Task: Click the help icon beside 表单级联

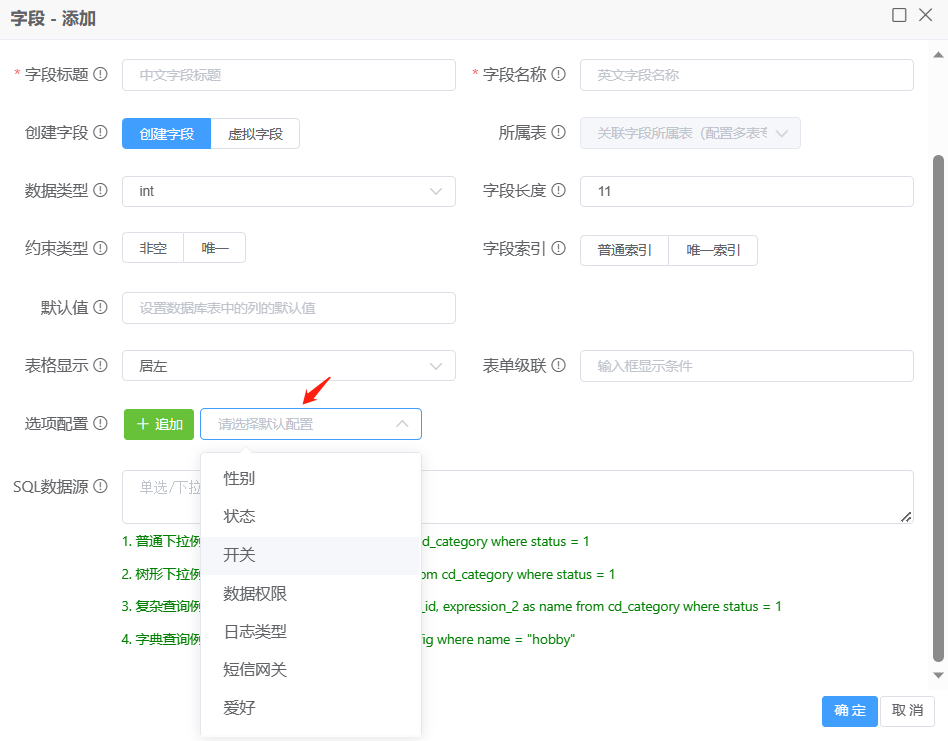Action: coord(558,366)
